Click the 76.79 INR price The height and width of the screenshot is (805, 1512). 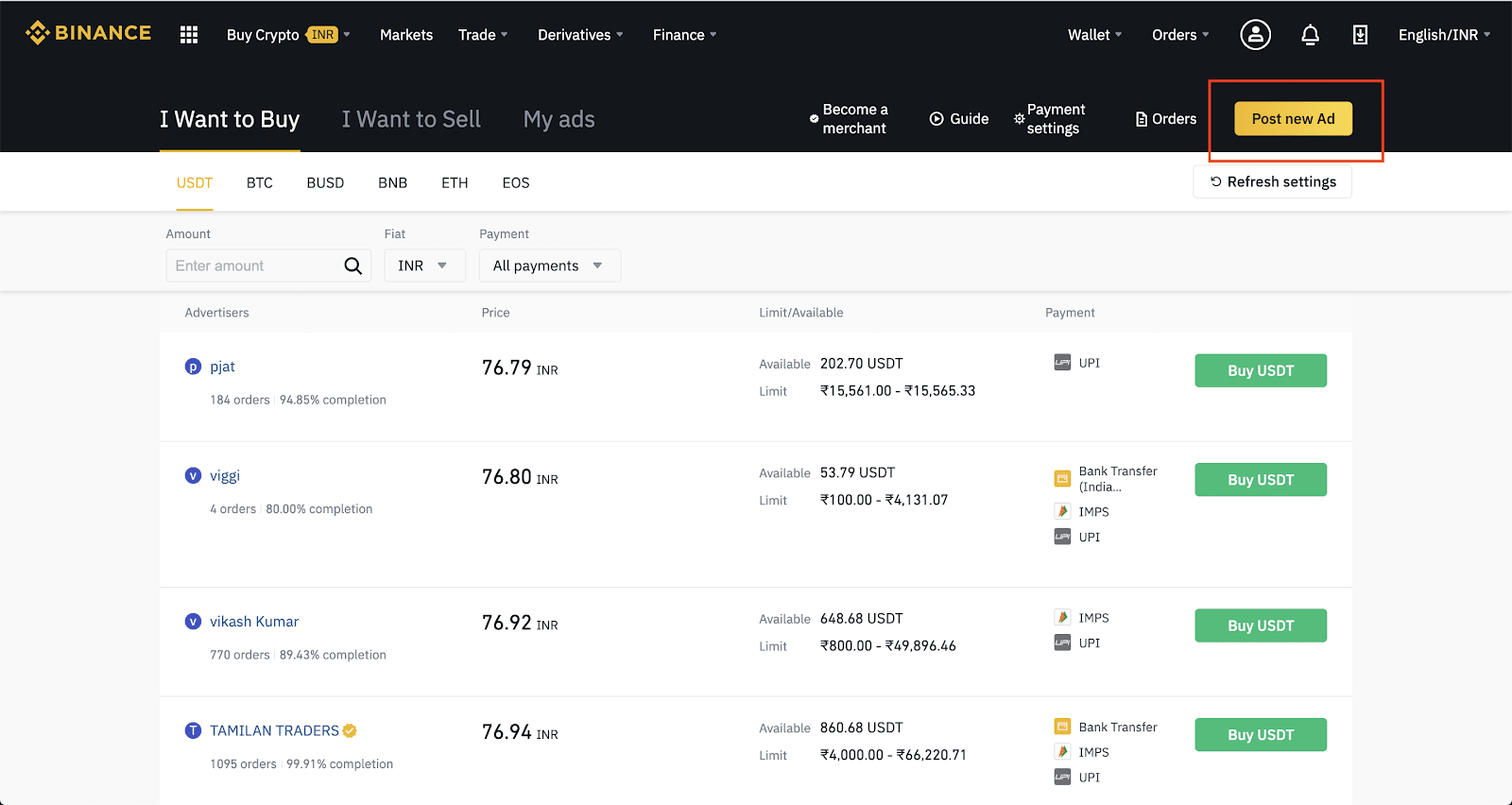[520, 368]
